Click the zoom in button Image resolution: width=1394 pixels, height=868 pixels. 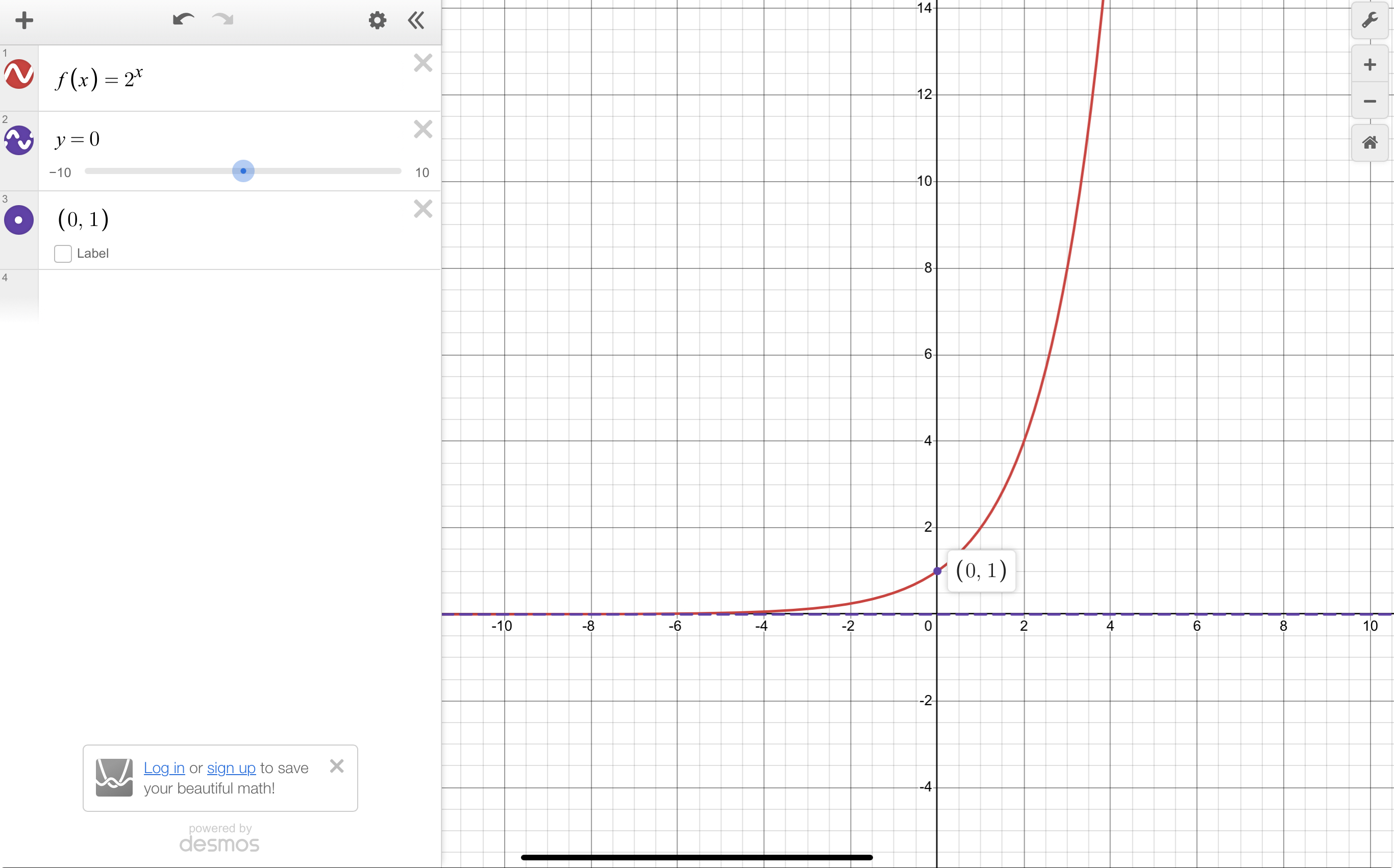tap(1370, 64)
